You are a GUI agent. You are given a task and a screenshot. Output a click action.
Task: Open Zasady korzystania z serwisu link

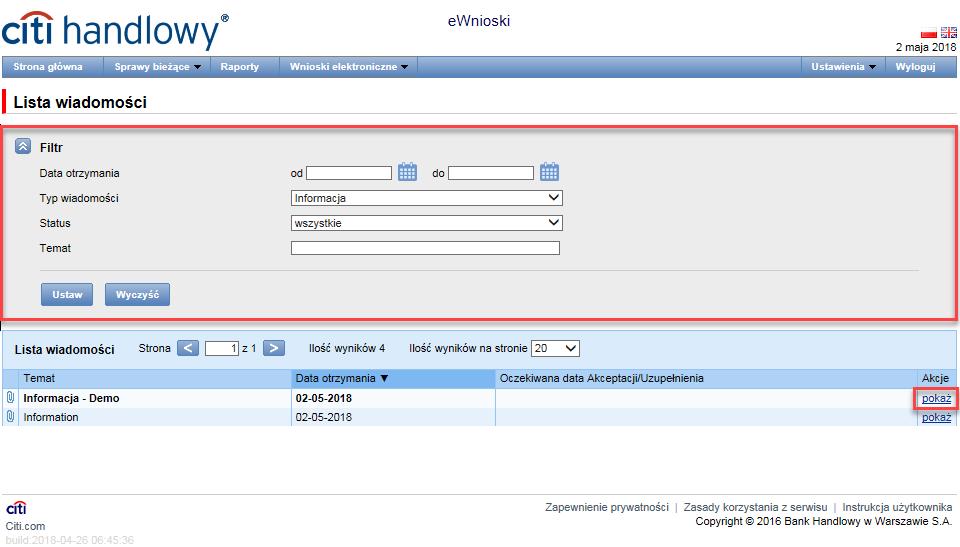[755, 507]
